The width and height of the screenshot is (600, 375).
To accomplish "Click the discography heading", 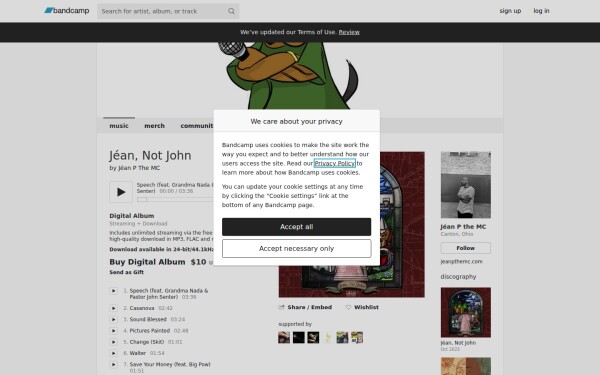I will tap(458, 277).
